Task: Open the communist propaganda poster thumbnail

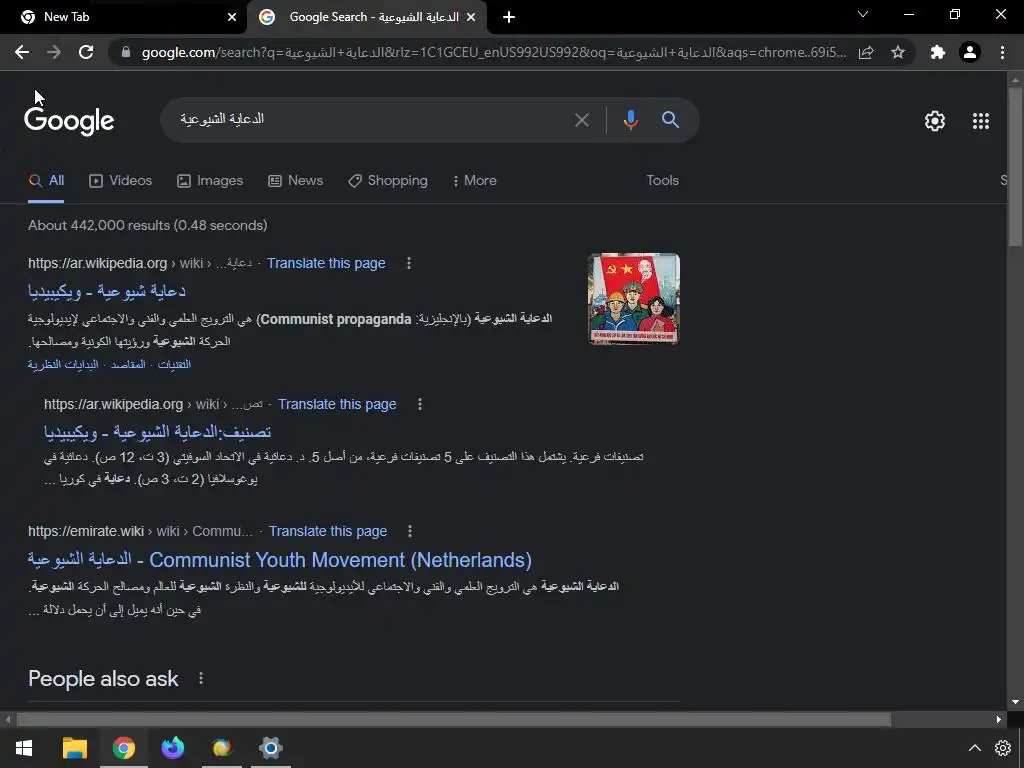Action: tap(633, 299)
